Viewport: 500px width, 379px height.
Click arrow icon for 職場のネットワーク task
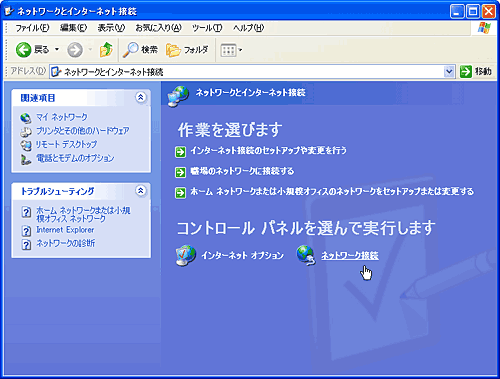[x=180, y=172]
